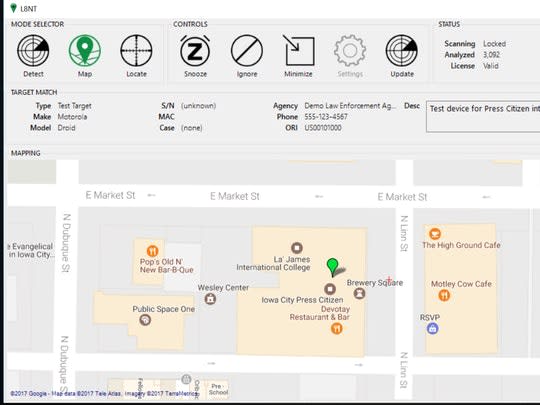Viewport: 540px width, 405px height.
Task: Click the Case value (none)
Action: click(191, 128)
